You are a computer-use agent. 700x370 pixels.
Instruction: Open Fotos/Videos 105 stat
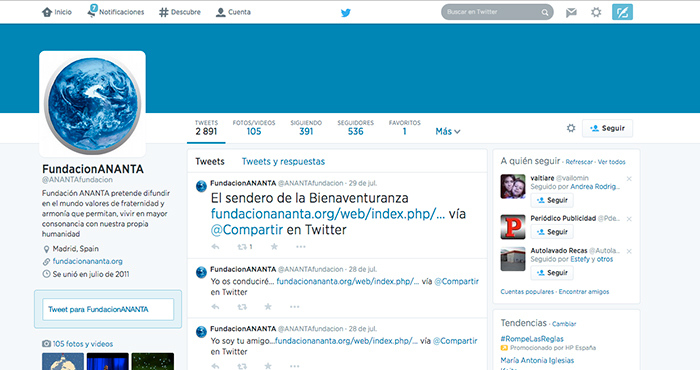click(254, 128)
